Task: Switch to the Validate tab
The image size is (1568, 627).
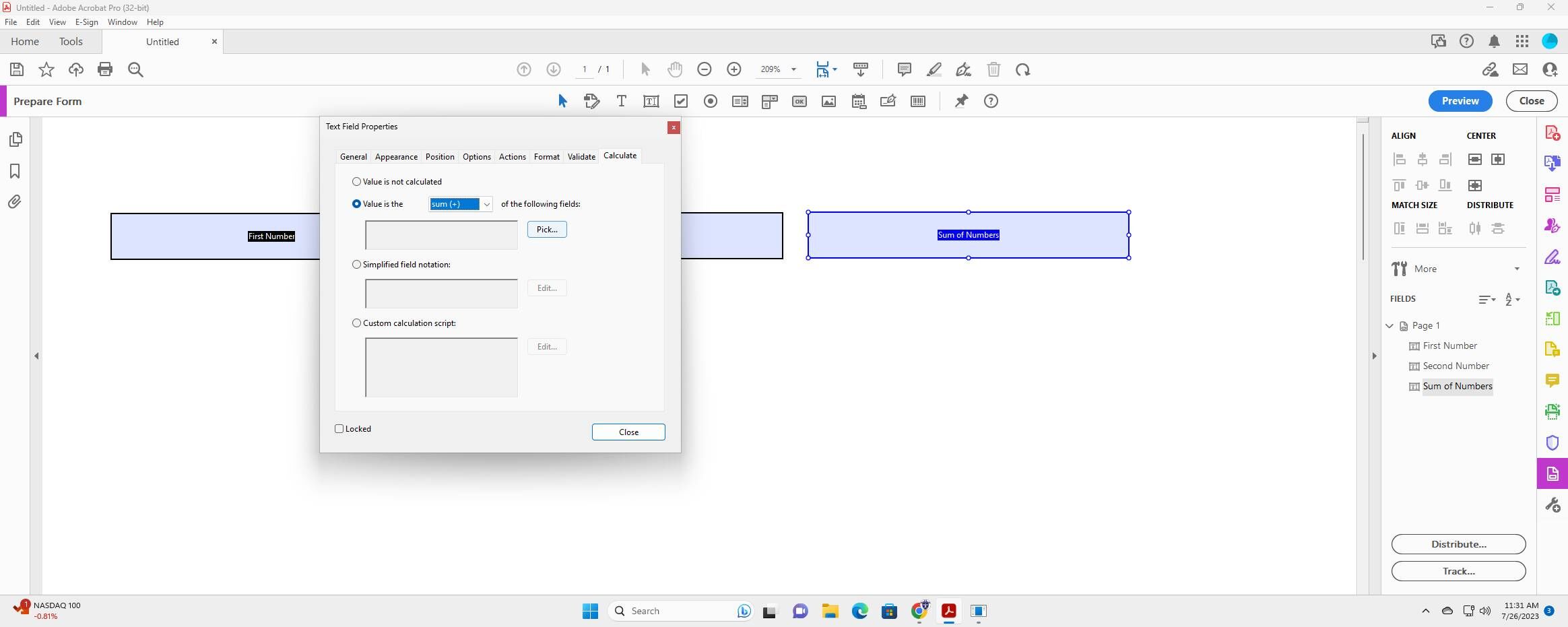Action: [x=581, y=156]
